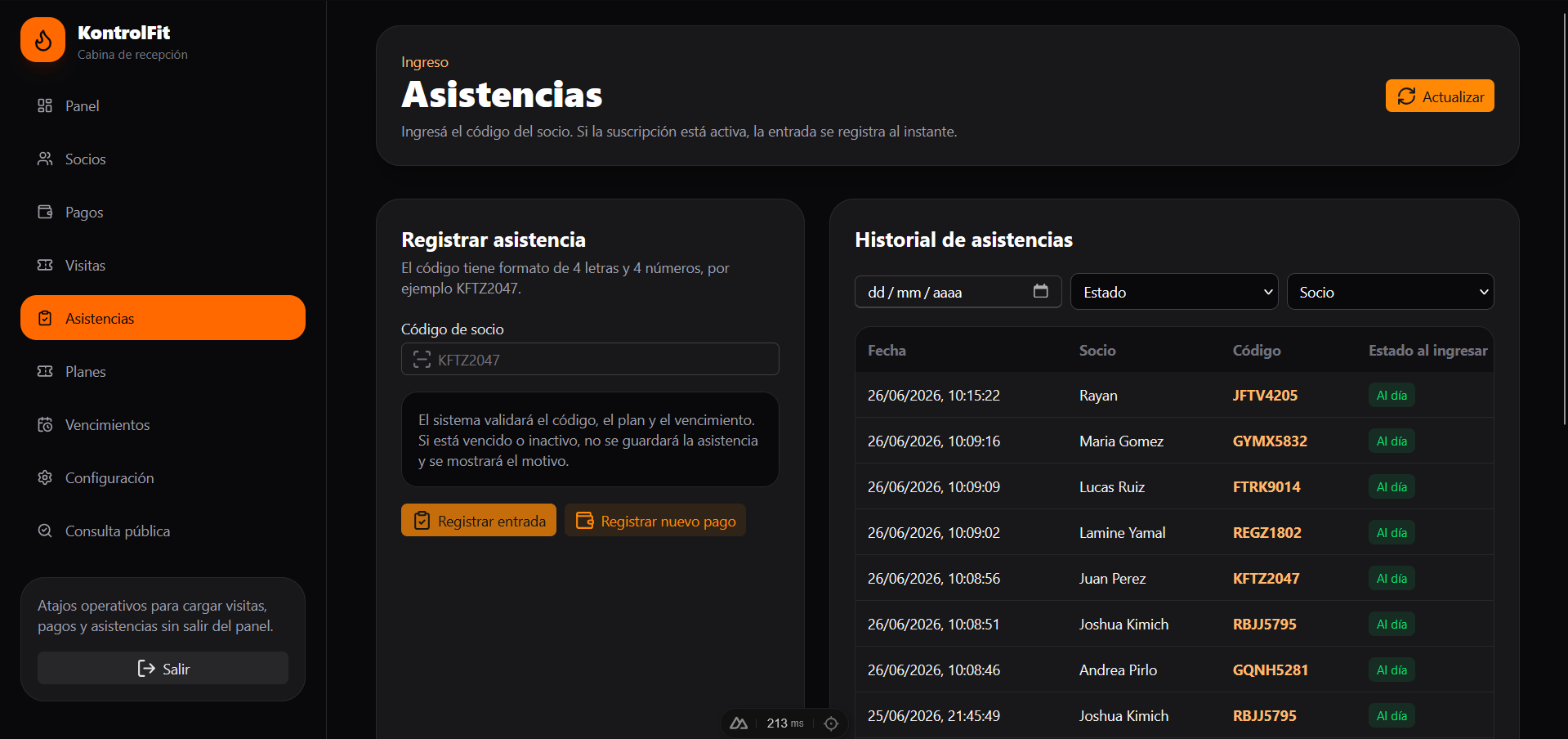The width and height of the screenshot is (1568, 739).
Task: Click the dd/mm/aaaa date filter field
Action: pos(958,292)
